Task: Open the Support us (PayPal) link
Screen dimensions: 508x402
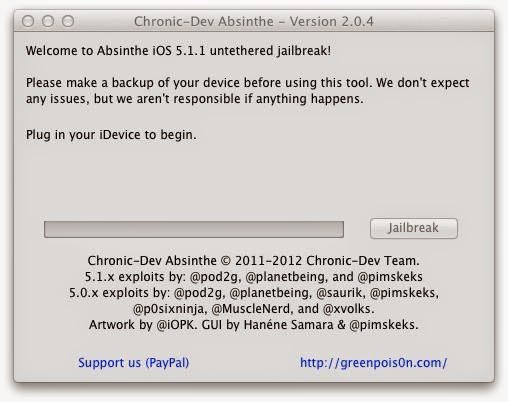Action: tap(133, 363)
